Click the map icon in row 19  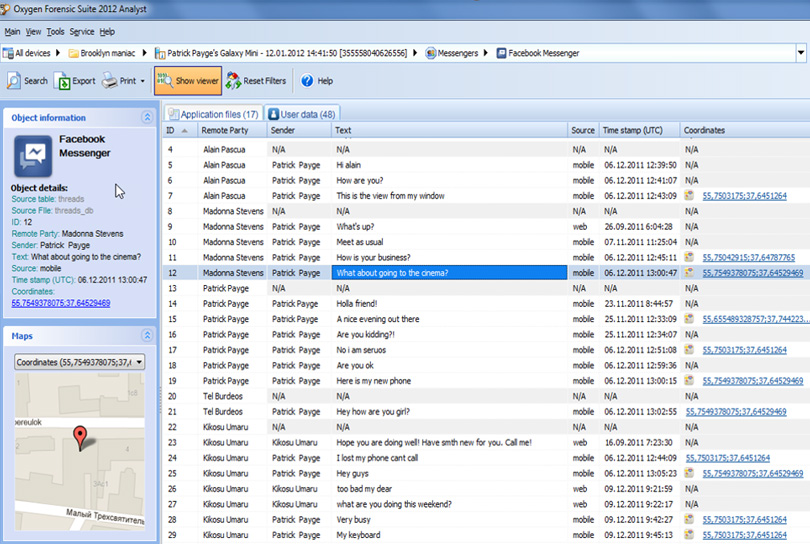point(689,380)
